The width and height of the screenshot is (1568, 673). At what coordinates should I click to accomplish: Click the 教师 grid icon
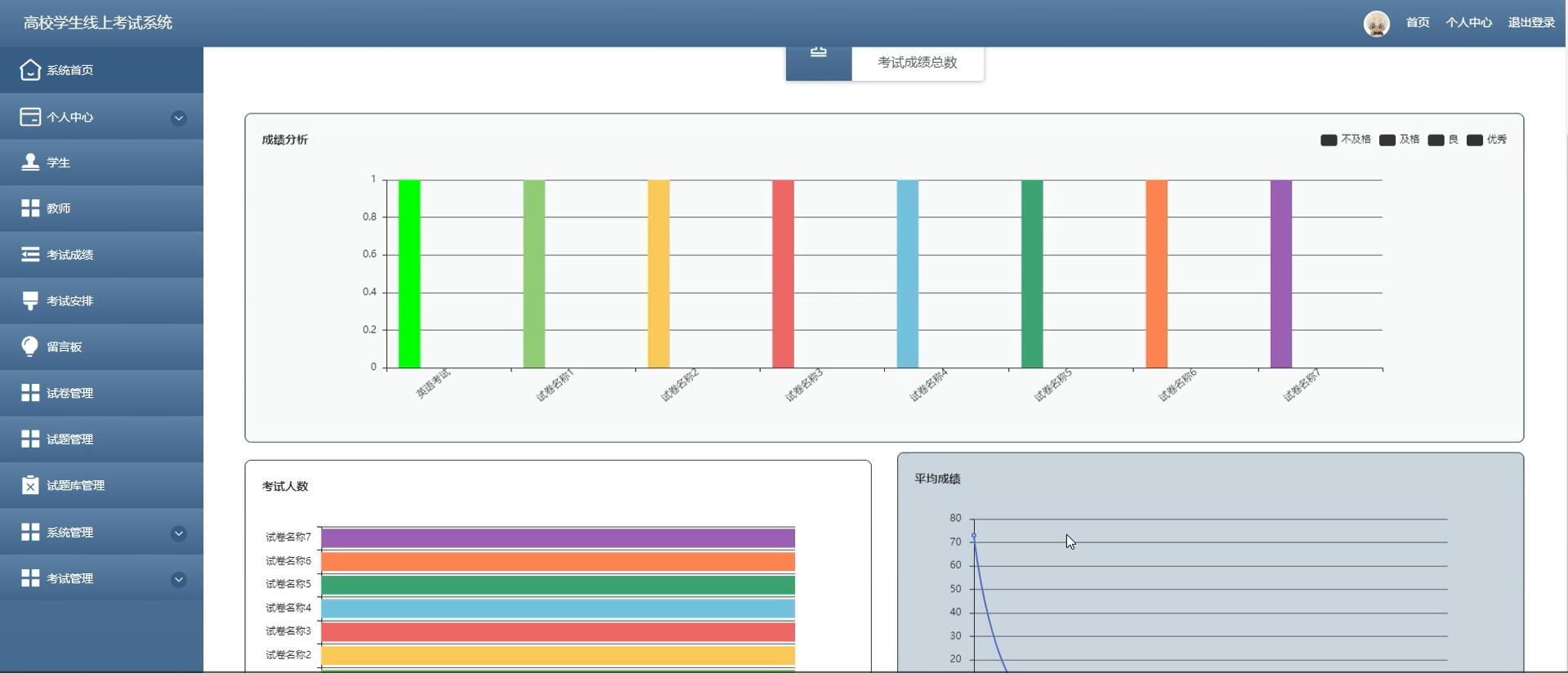(x=30, y=208)
